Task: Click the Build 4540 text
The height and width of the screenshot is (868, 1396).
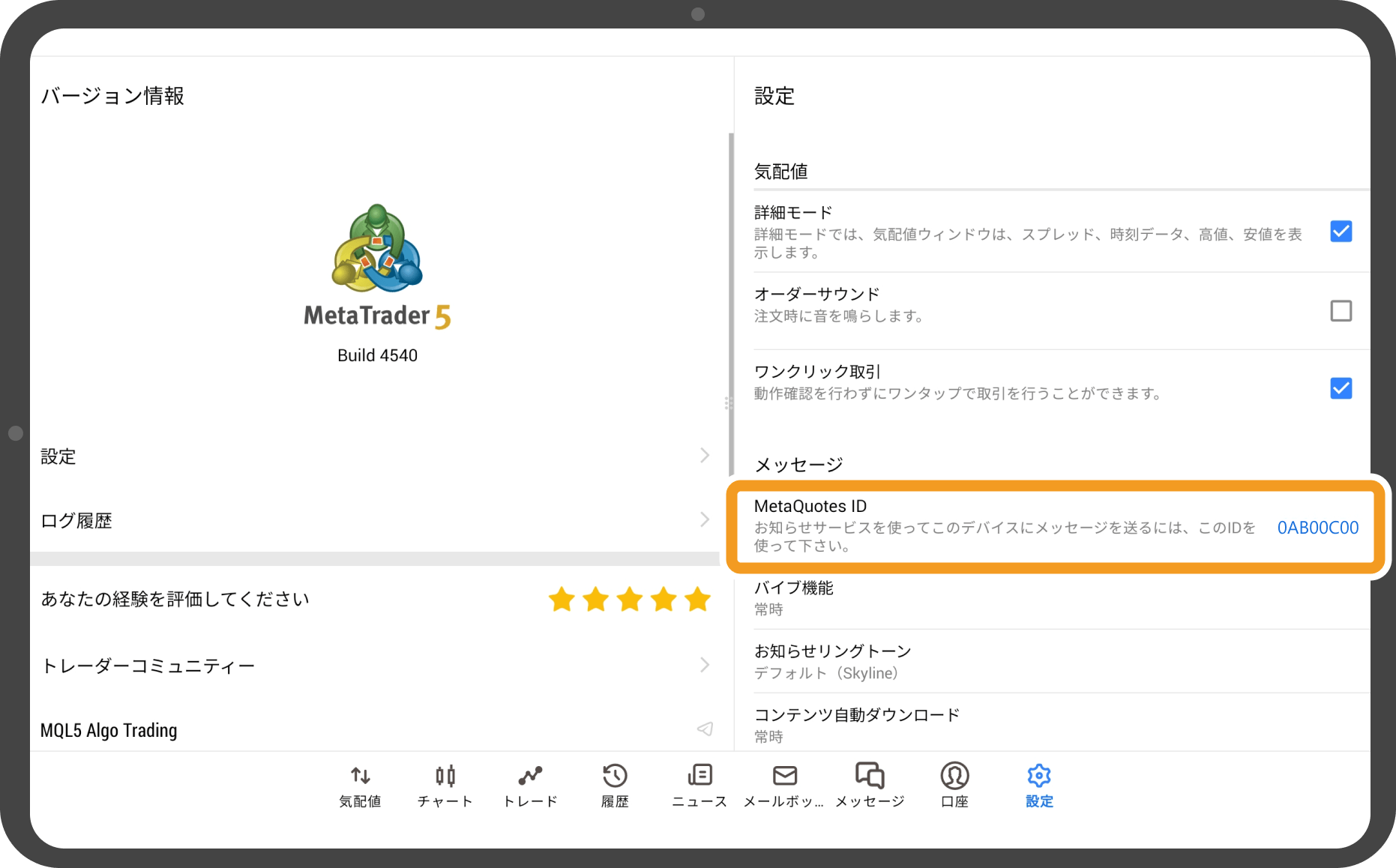Action: click(x=377, y=355)
